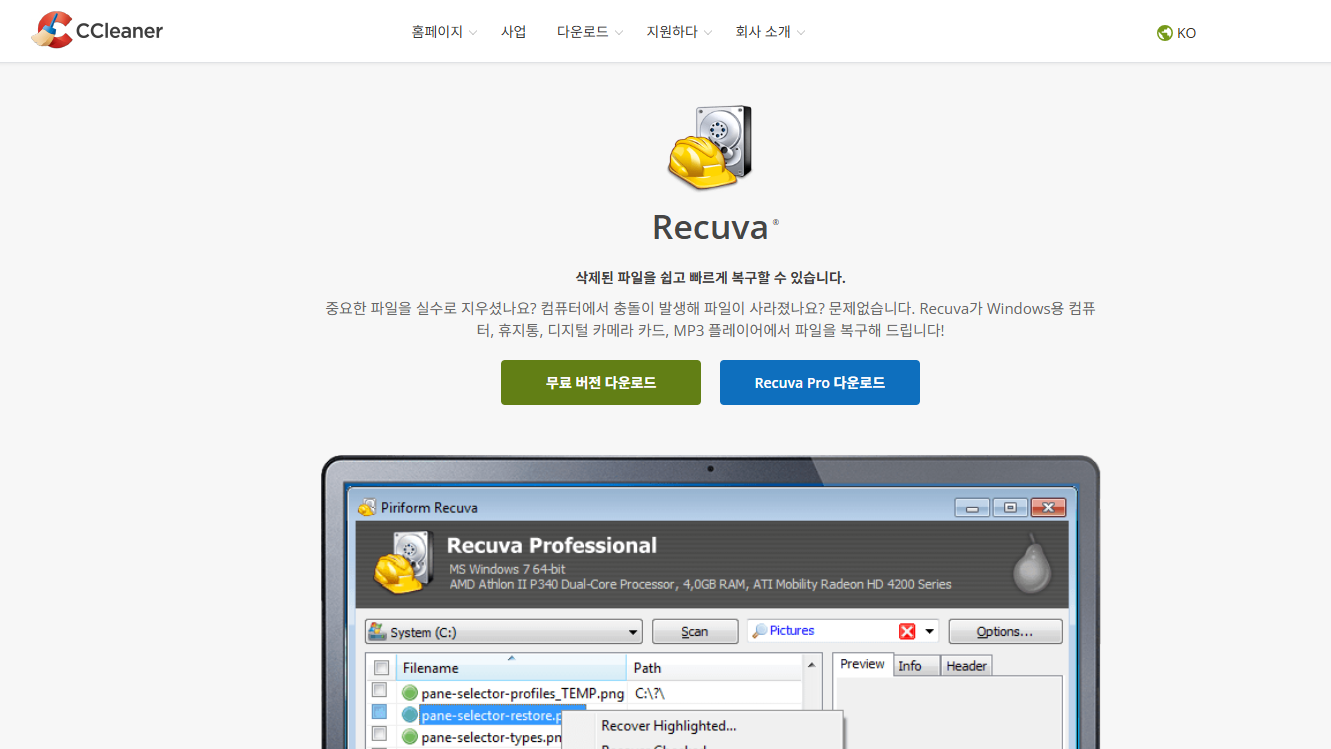
Task: Maximize the Piriform Recuva window
Action: click(x=1010, y=507)
